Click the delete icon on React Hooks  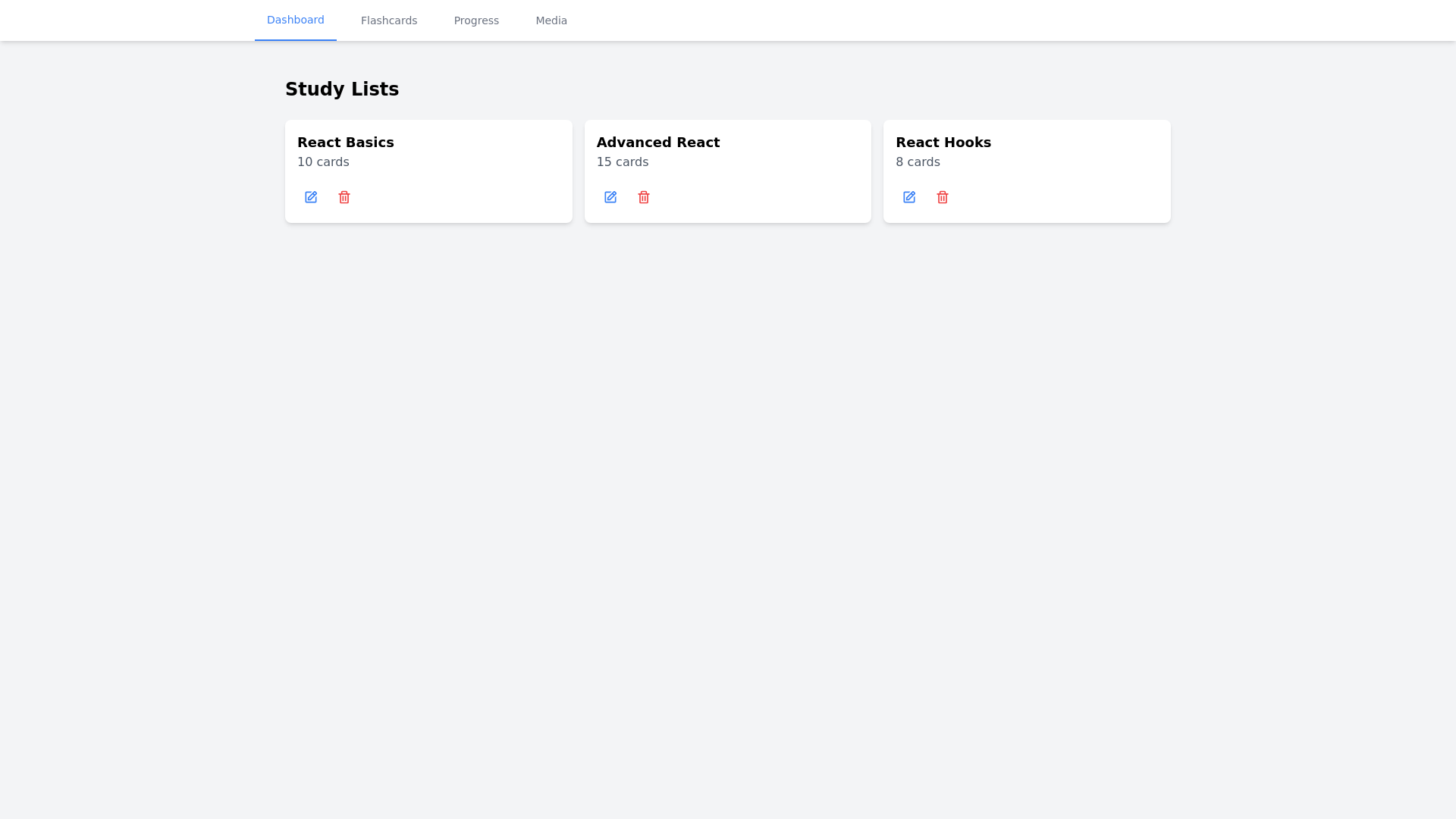943,197
